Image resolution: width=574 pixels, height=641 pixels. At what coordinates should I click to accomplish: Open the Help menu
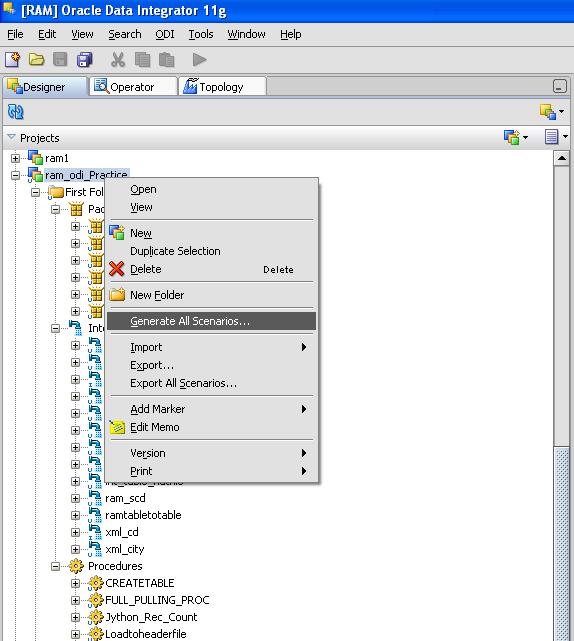click(291, 34)
